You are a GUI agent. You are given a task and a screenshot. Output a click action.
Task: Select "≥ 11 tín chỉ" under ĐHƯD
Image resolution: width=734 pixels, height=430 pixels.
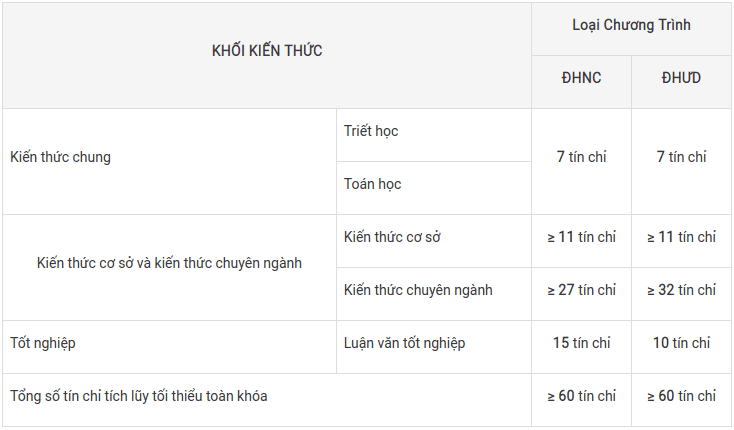click(x=681, y=237)
